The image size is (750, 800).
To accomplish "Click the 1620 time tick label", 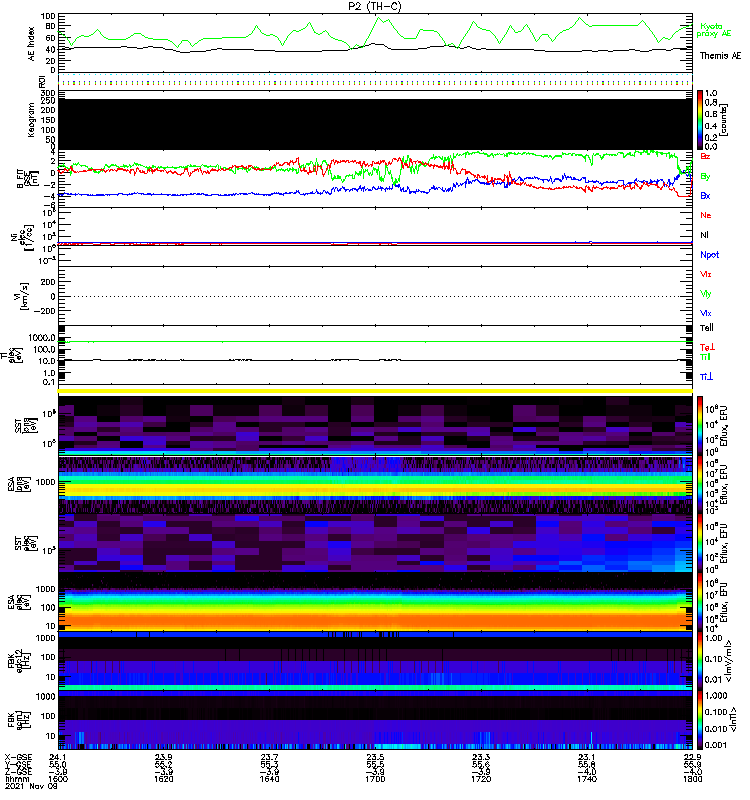I will (164, 779).
